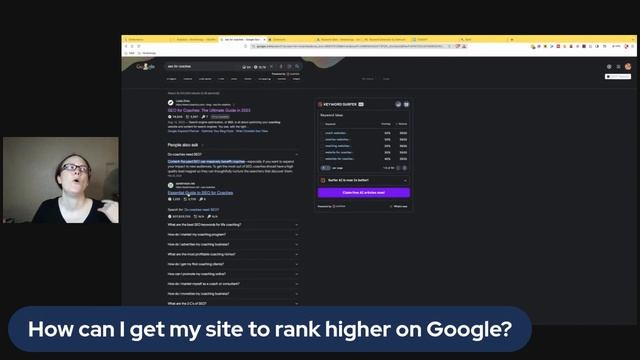Screen dimensions: 640x360
Task: Open the 'What's new' link in Keyword Surfer
Action: click(399, 207)
